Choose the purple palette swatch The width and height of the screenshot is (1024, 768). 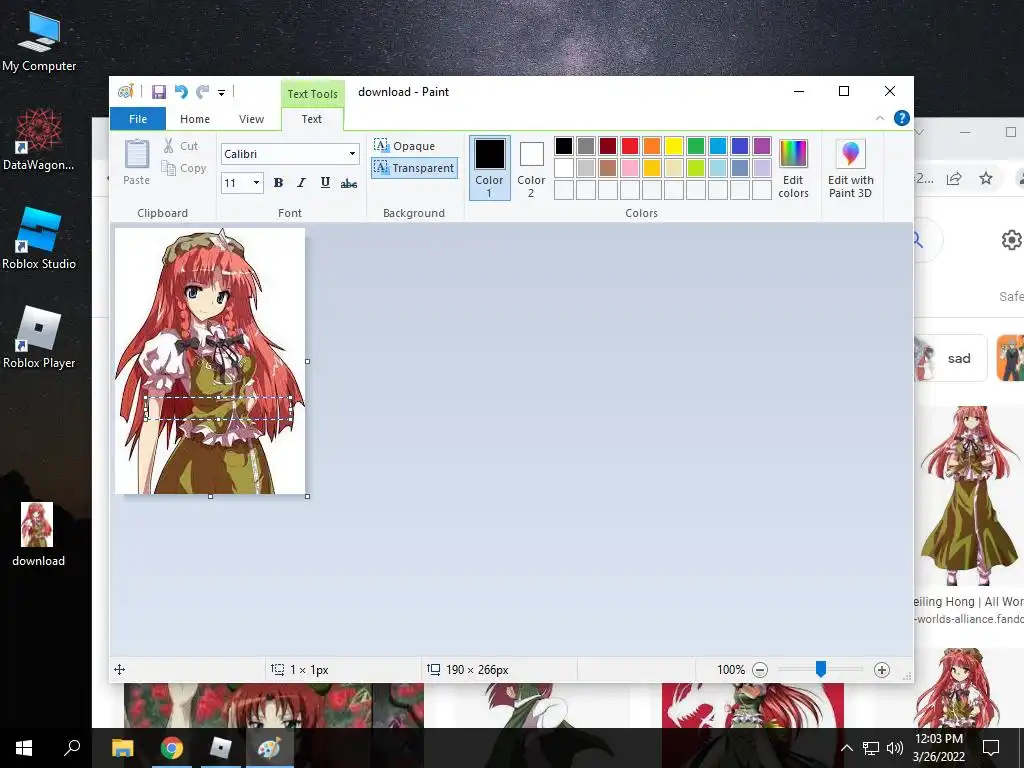[761, 146]
